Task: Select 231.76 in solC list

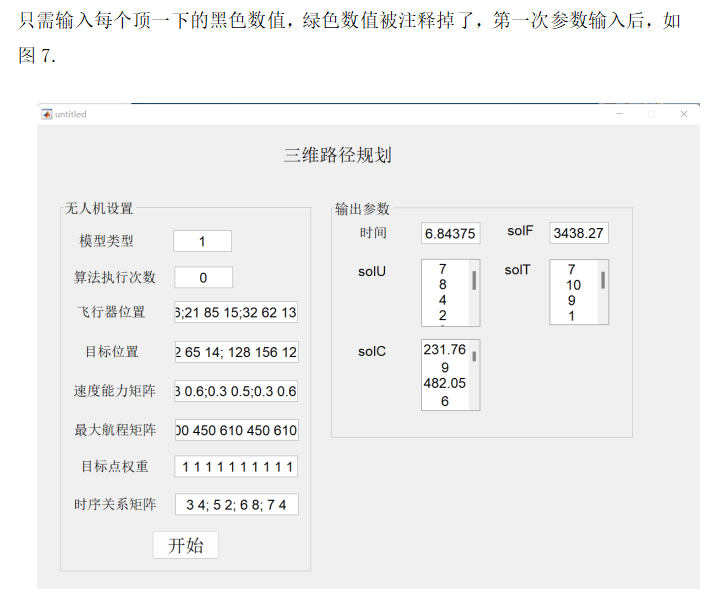Action: [x=444, y=349]
